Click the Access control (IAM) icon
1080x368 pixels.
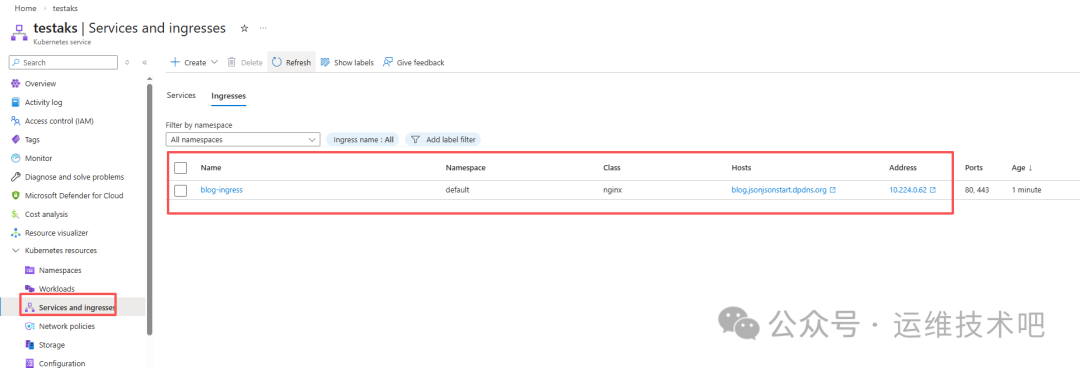pos(16,121)
